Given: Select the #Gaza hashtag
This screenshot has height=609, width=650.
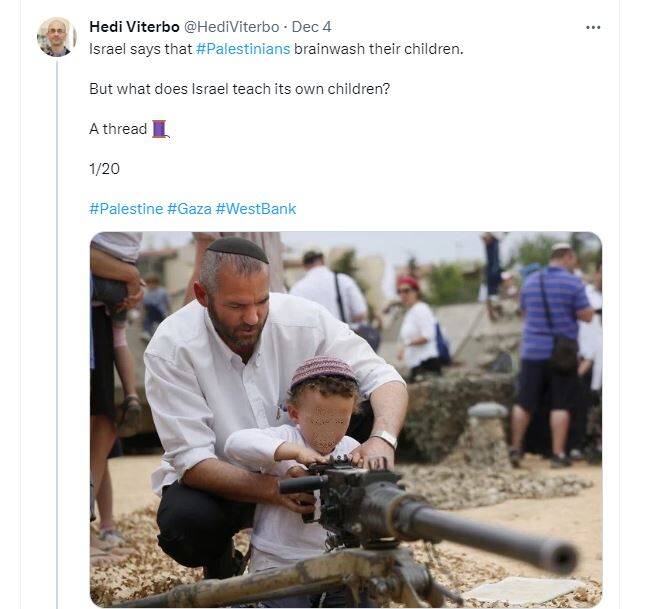Looking at the screenshot, I should tap(189, 209).
